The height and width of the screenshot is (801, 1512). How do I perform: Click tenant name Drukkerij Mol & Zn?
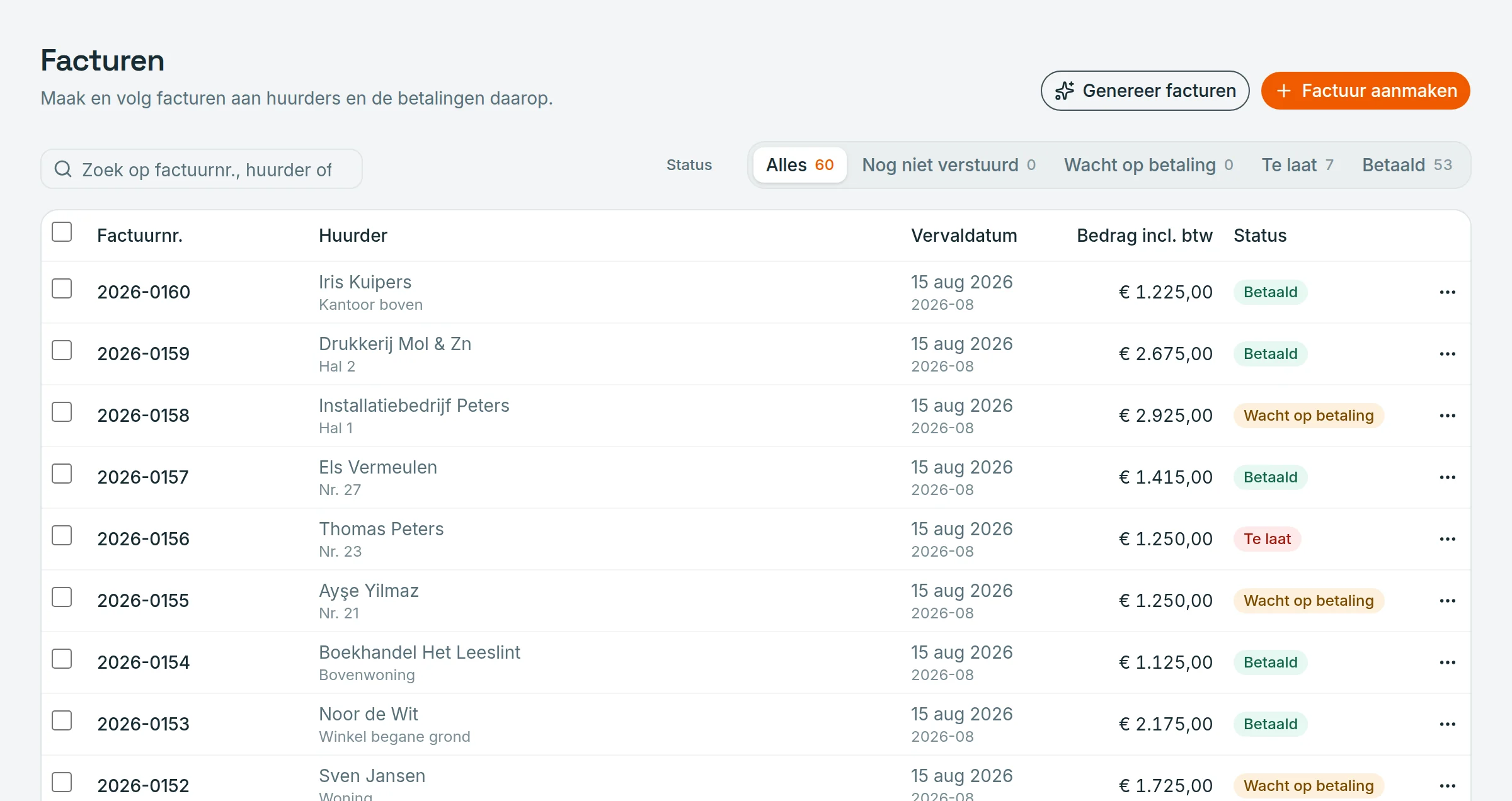pos(395,344)
